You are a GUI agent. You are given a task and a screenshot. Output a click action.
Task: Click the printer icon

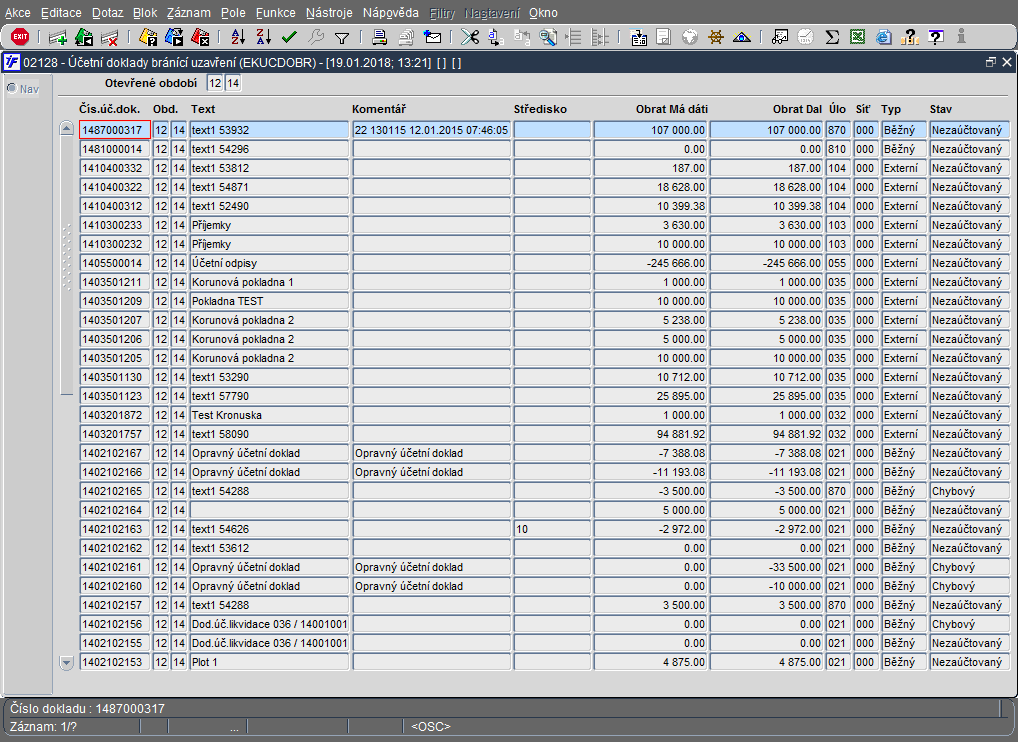[379, 38]
